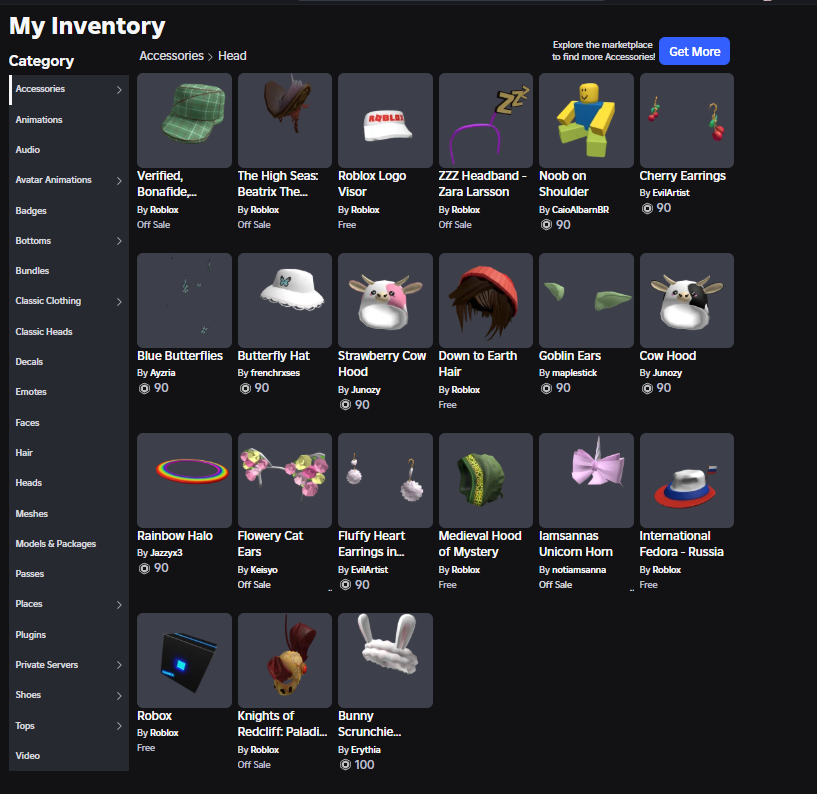The height and width of the screenshot is (794, 817).
Task: Open the Robox black cube thumbnail
Action: pyautogui.click(x=184, y=661)
